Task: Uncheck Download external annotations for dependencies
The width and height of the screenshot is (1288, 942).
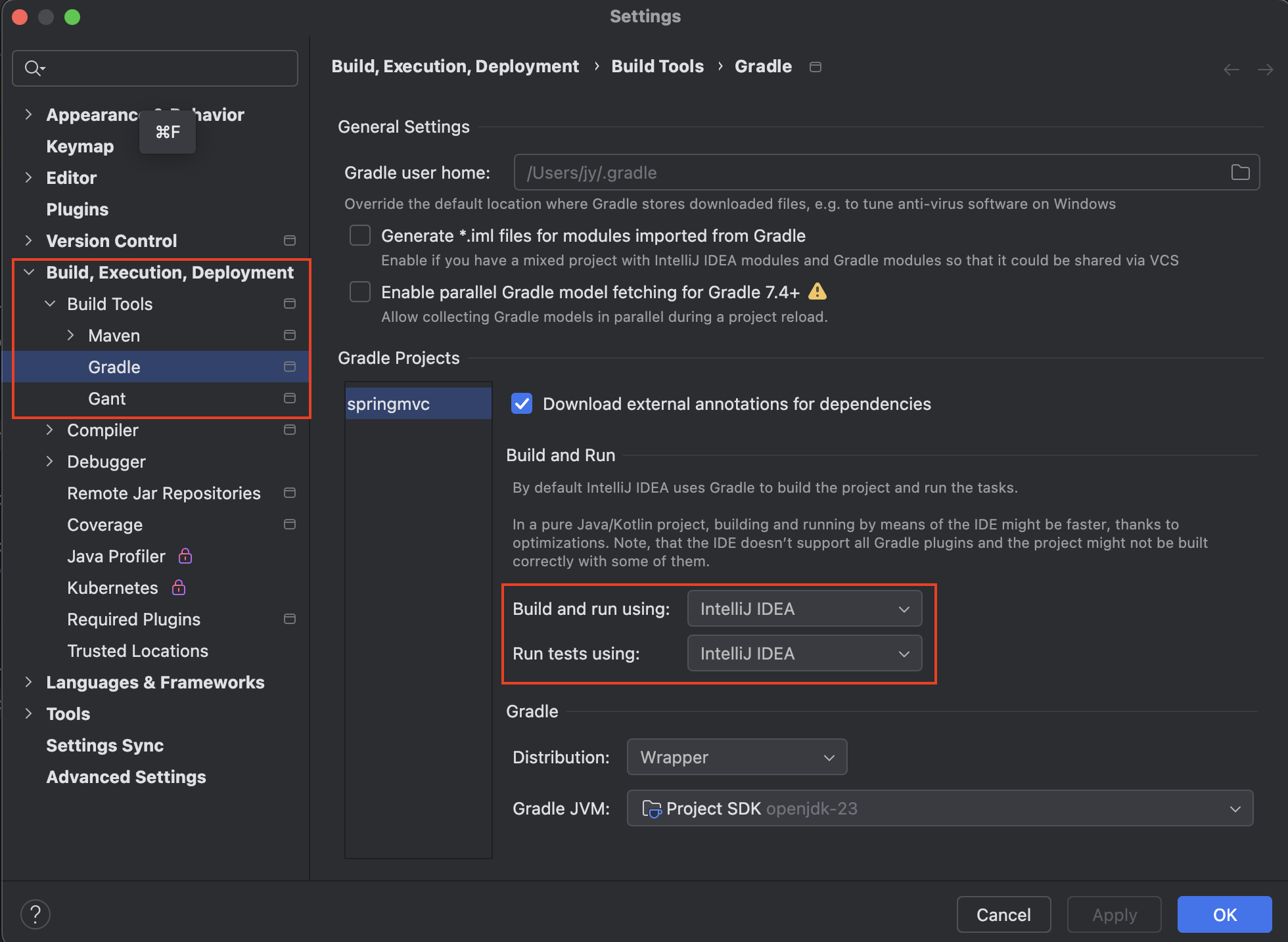Action: (x=522, y=403)
